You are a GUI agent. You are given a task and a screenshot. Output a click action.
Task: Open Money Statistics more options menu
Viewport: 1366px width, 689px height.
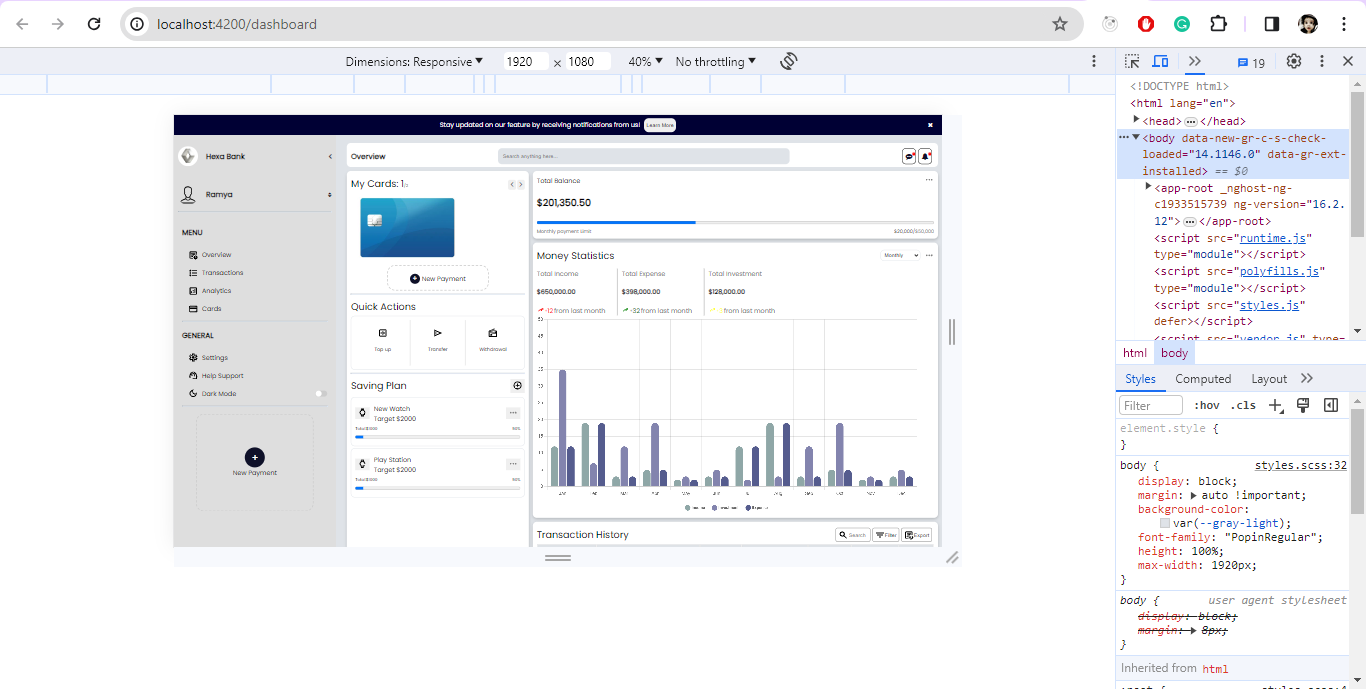coord(929,255)
